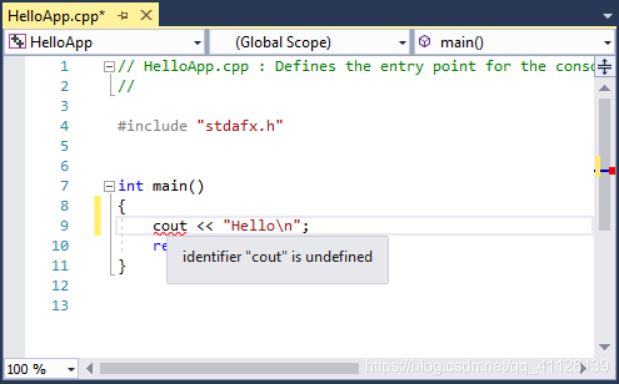Open the Global Scope dropdown
619x385 pixels.
click(402, 43)
